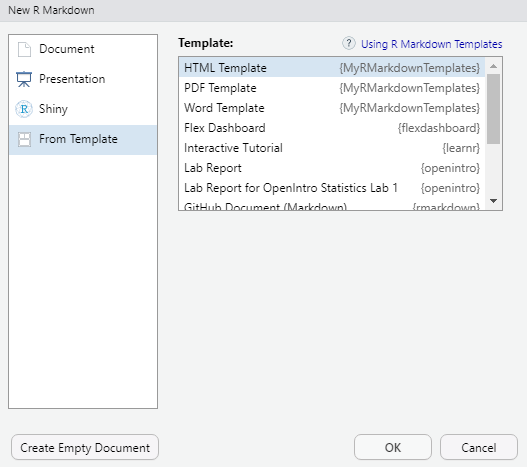Open Using R Markdown Templates link
This screenshot has height=467, width=527.
tap(432, 44)
